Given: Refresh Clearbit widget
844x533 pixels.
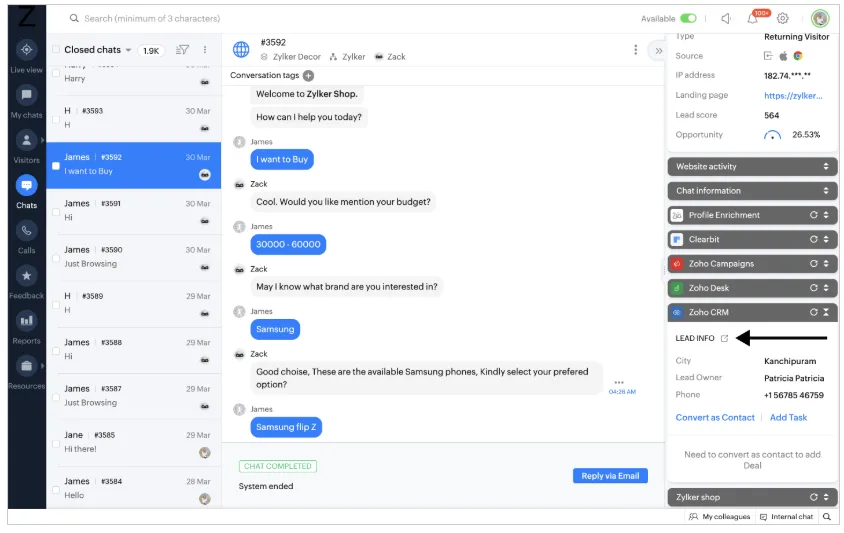Looking at the screenshot, I should pos(814,240).
